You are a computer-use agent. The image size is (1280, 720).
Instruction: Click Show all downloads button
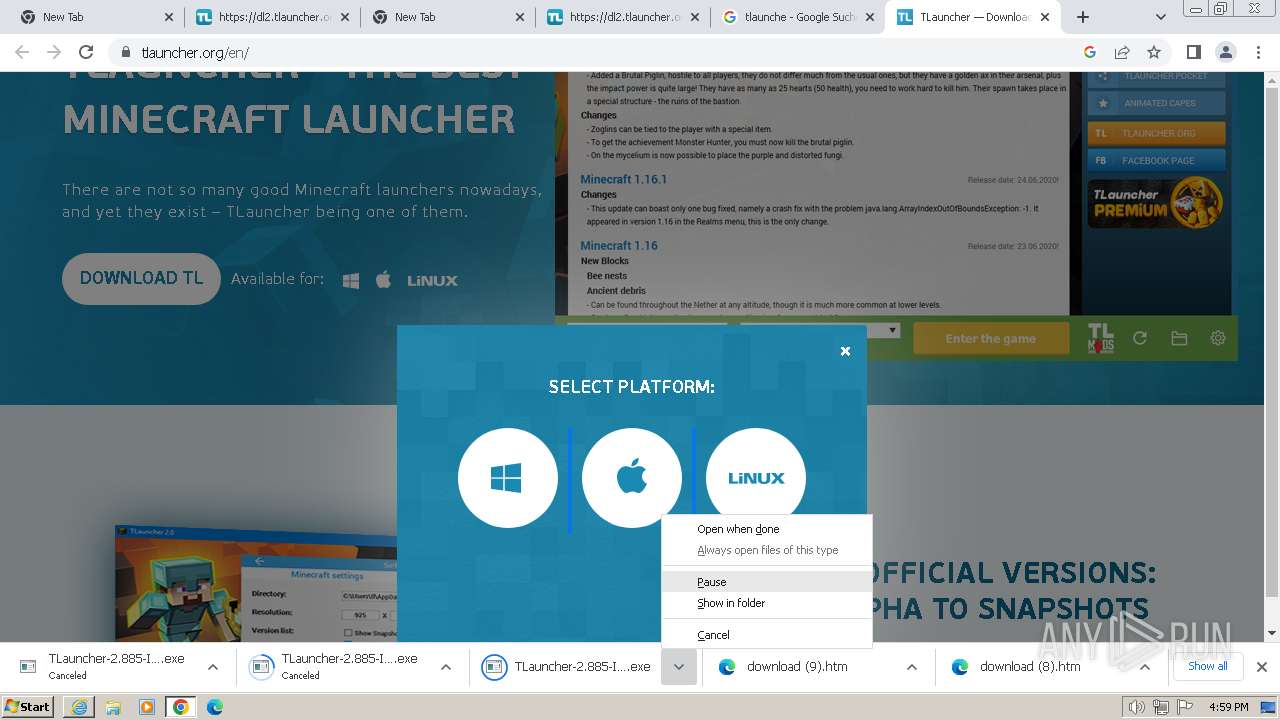coord(1207,666)
